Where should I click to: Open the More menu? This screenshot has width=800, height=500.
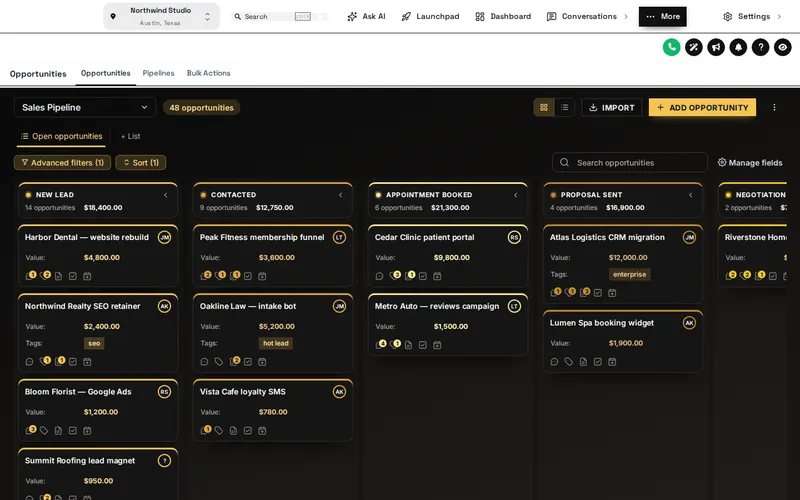[662, 16]
